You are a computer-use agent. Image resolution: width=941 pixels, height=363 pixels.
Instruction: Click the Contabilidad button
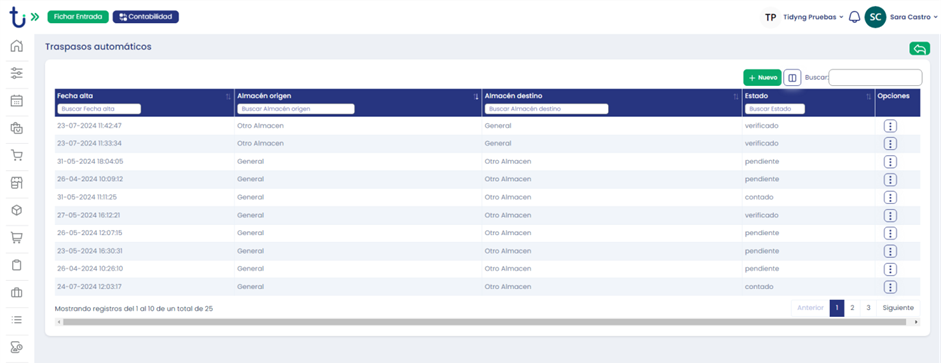pos(146,17)
